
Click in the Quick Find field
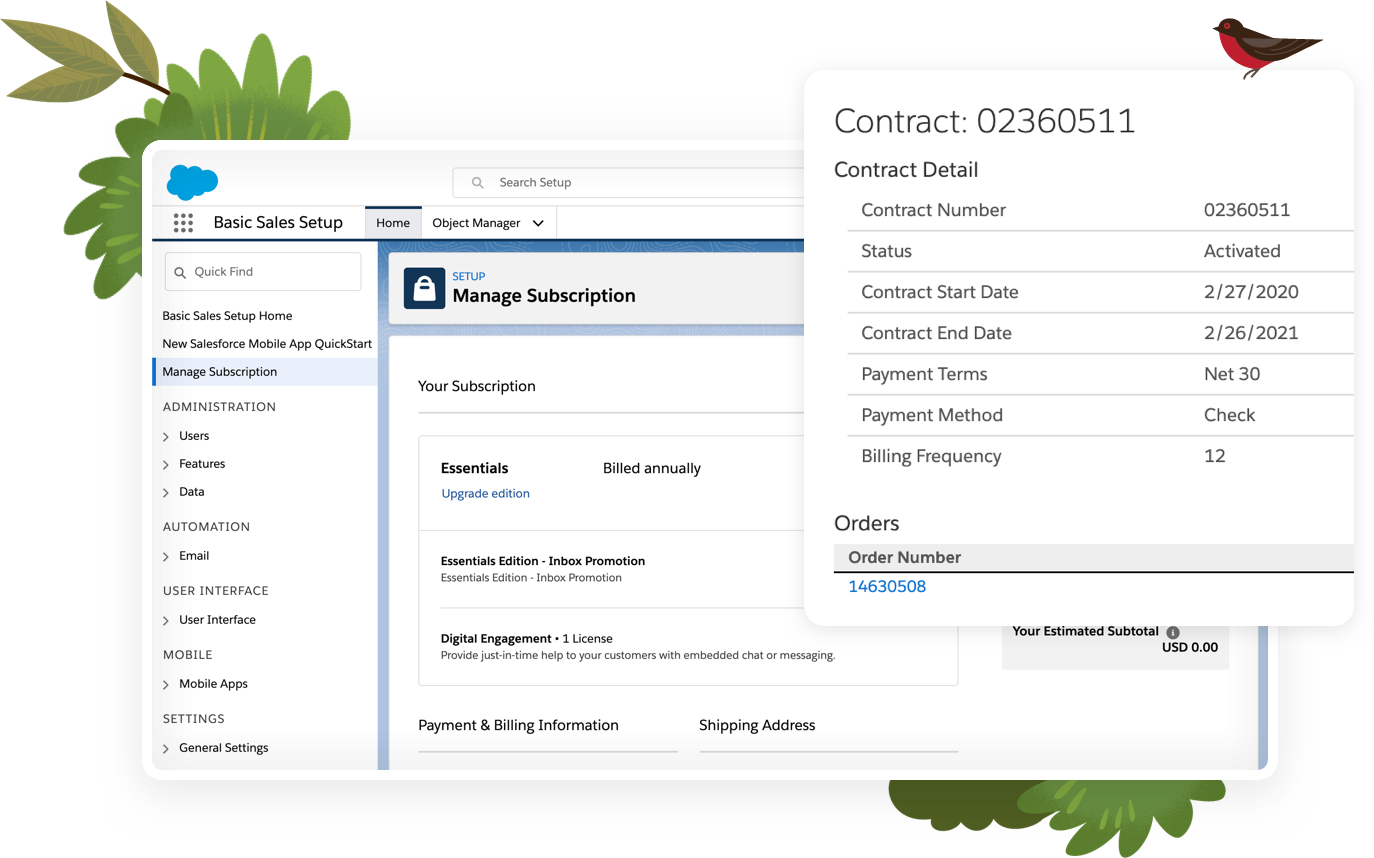click(263, 272)
